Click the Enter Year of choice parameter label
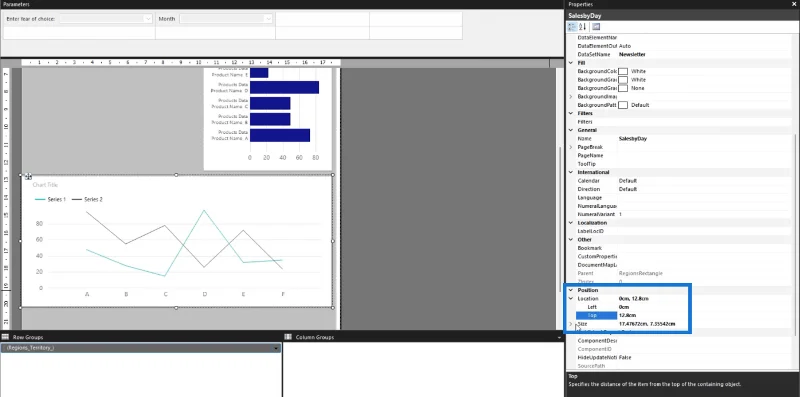Image resolution: width=800 pixels, height=397 pixels. [x=31, y=19]
